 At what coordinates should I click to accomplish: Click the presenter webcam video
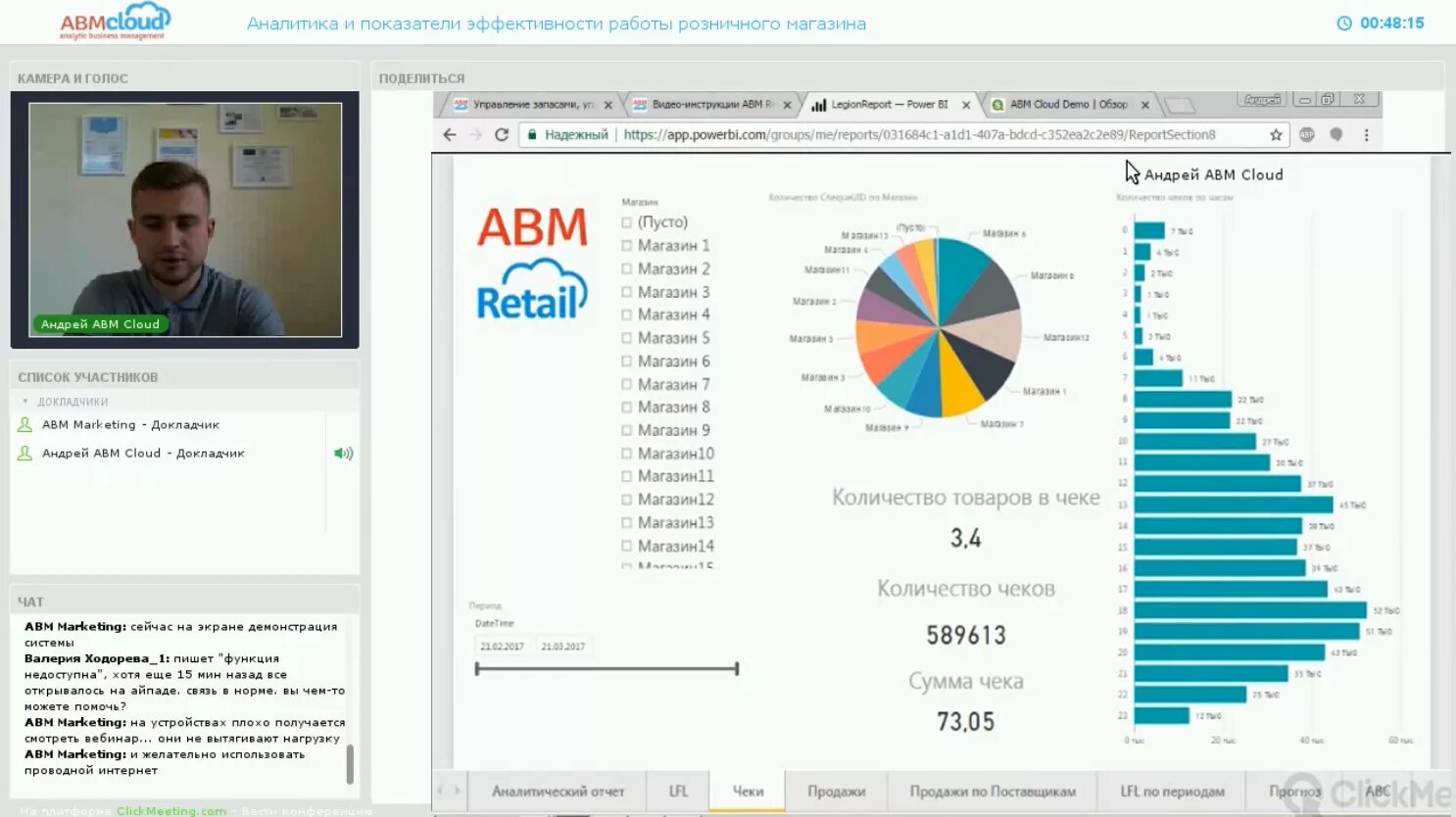pos(185,219)
